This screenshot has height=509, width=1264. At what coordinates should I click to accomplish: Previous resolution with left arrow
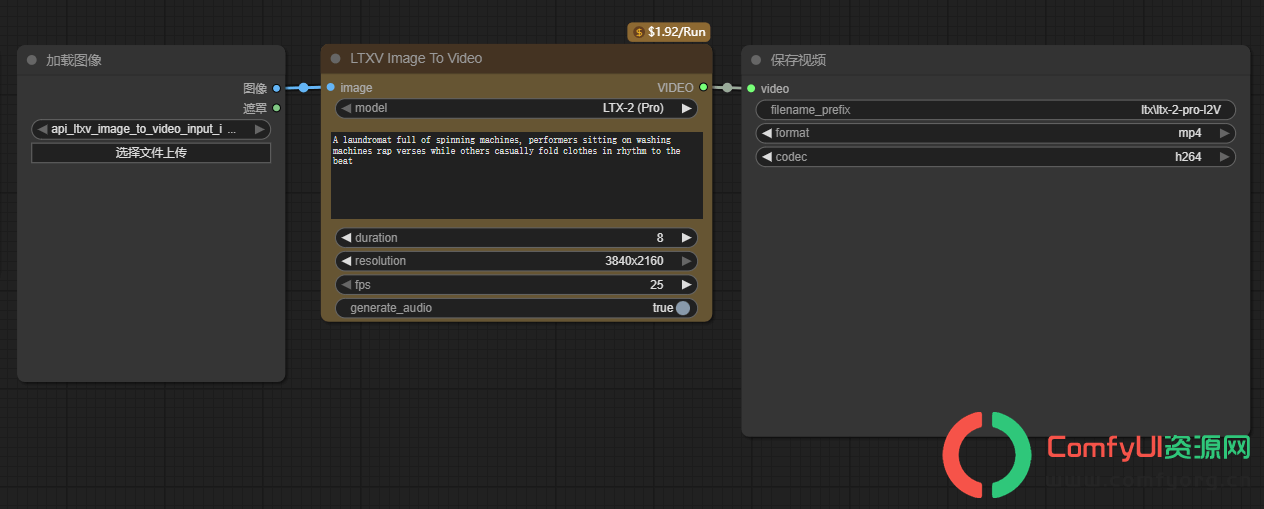tap(346, 261)
